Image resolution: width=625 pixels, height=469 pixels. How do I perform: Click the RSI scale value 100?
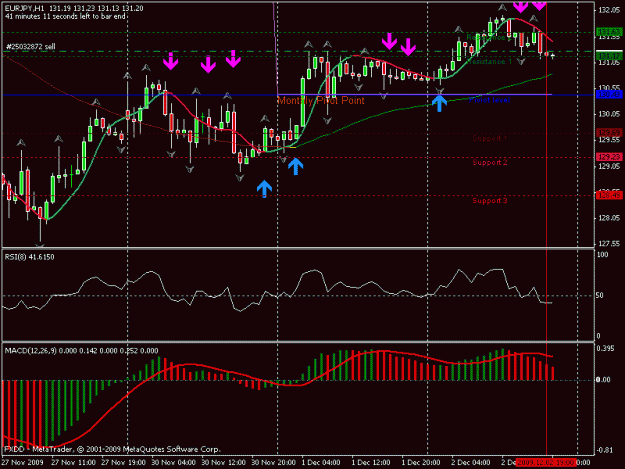click(603, 255)
